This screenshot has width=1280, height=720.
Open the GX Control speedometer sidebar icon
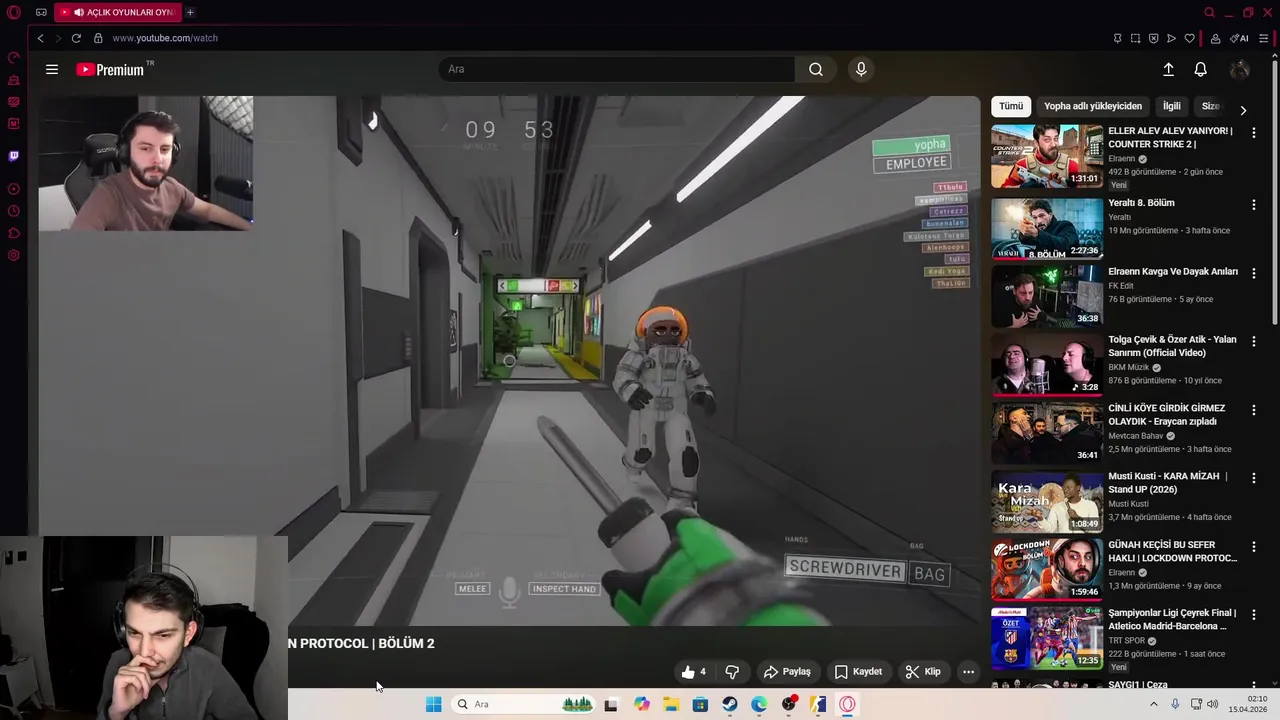[x=14, y=57]
